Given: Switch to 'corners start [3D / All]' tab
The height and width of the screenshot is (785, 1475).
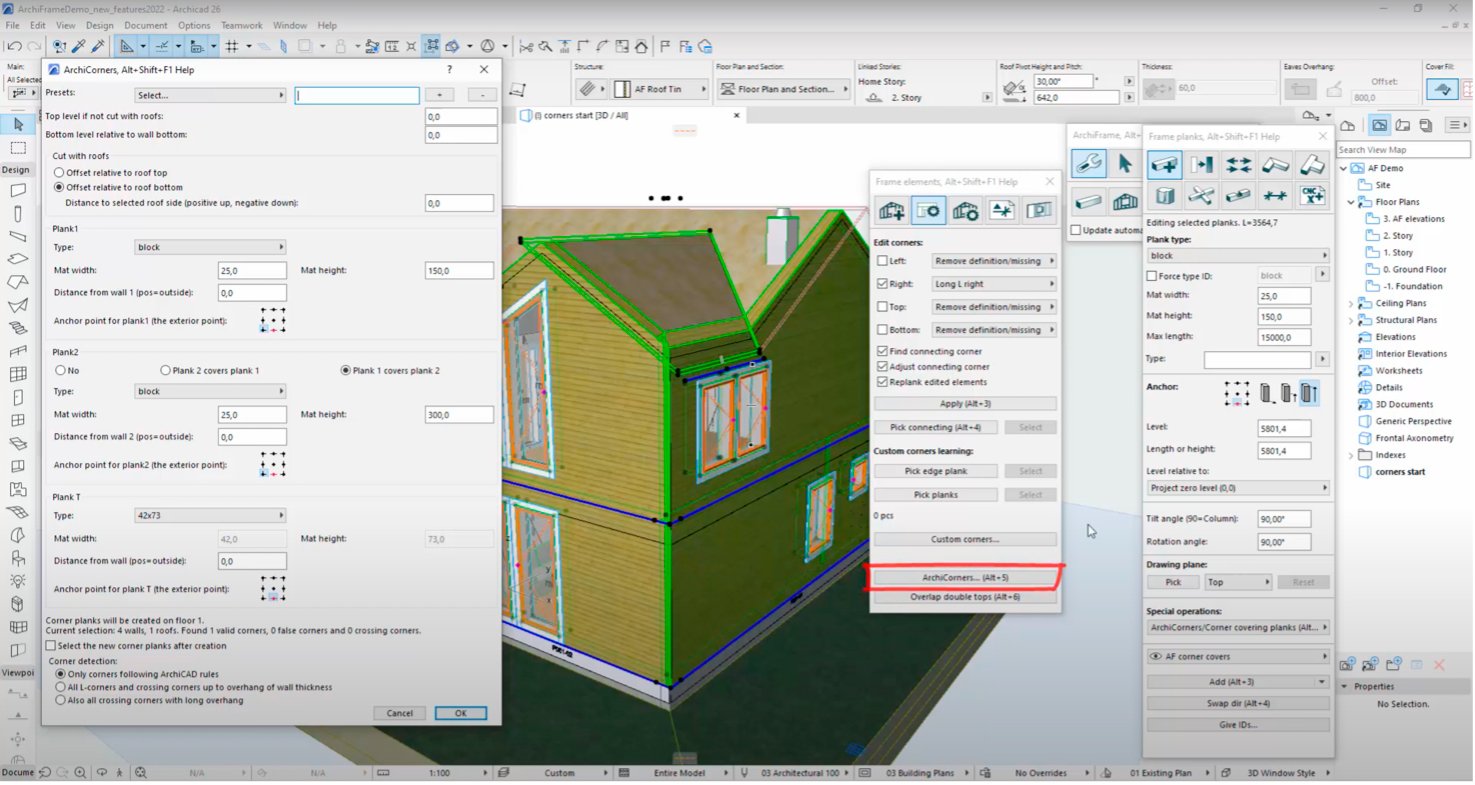Looking at the screenshot, I should point(630,116).
